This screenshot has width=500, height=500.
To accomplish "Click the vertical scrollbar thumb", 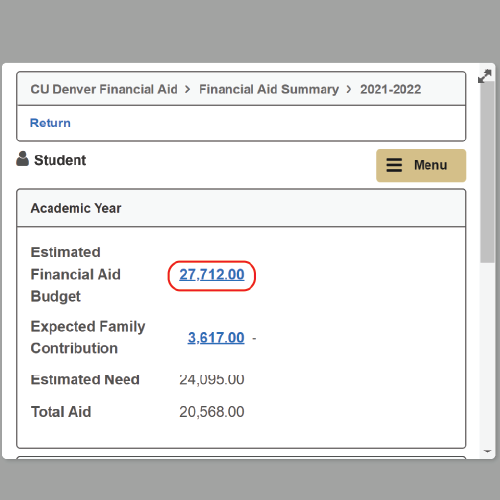I will click(x=487, y=172).
